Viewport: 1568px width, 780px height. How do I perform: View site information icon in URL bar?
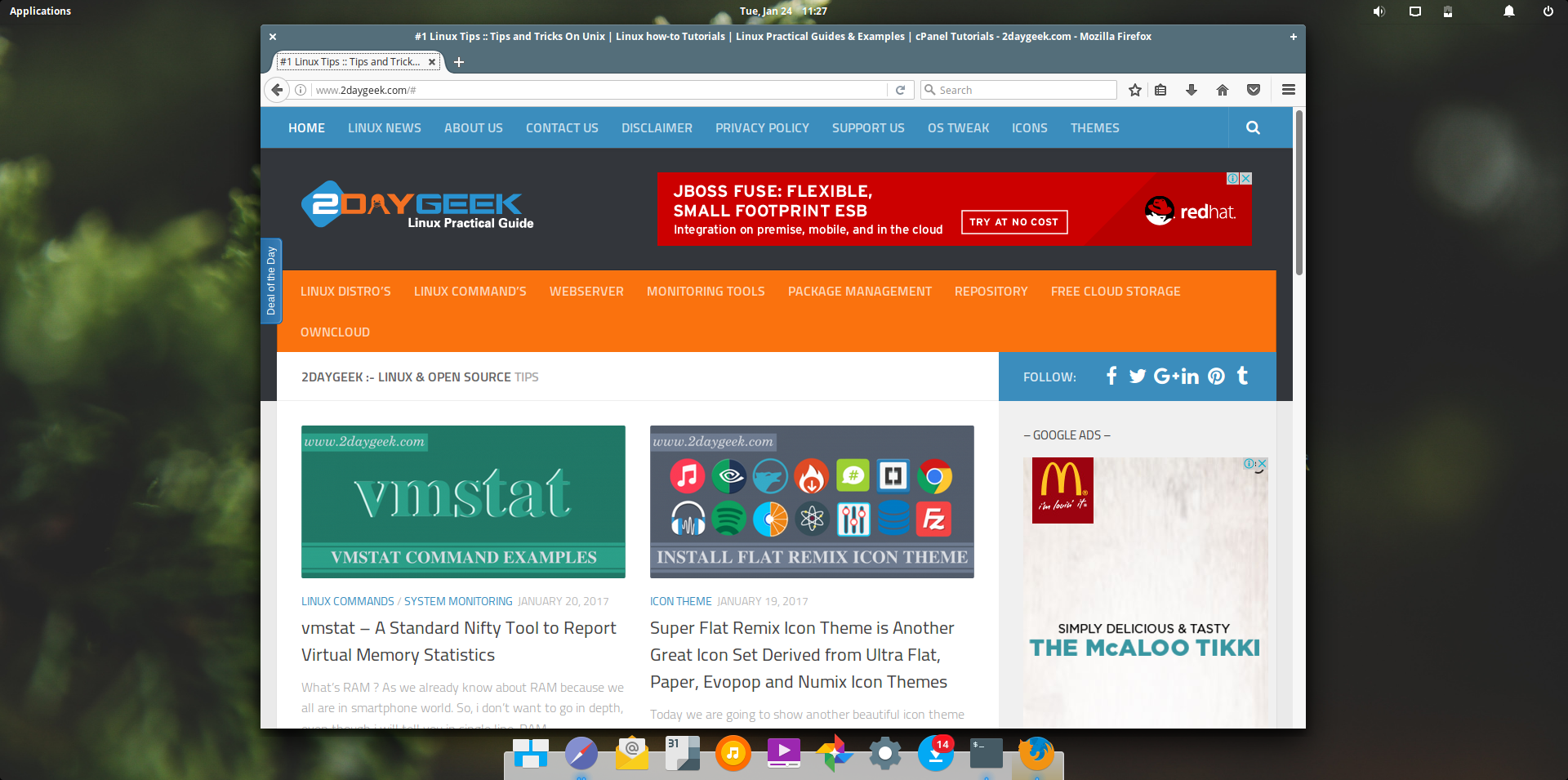coord(301,90)
